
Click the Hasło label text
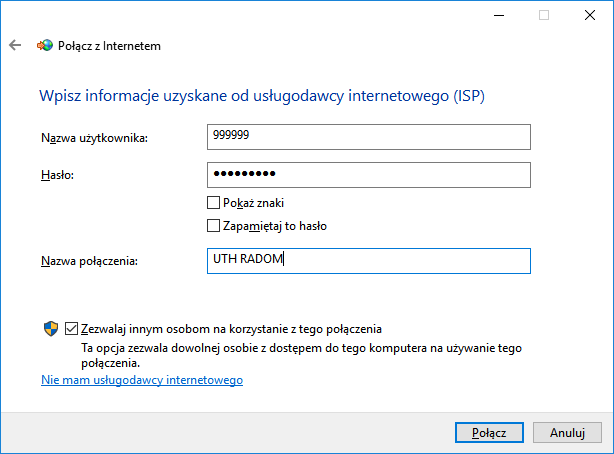pyautogui.click(x=58, y=175)
